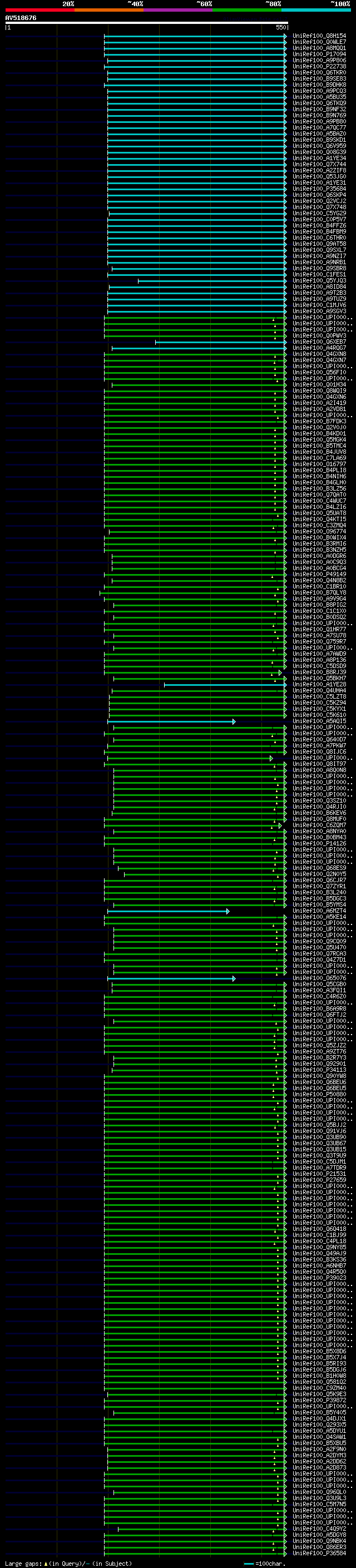Select hit UniRef100_P34113
The height and width of the screenshot is (1568, 356).
(x=319, y=1070)
